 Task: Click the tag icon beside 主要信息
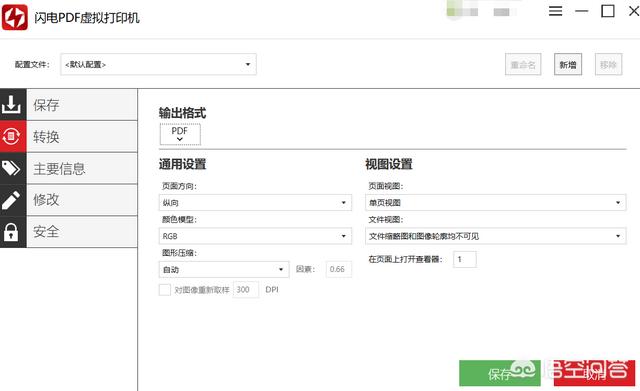pos(11,168)
